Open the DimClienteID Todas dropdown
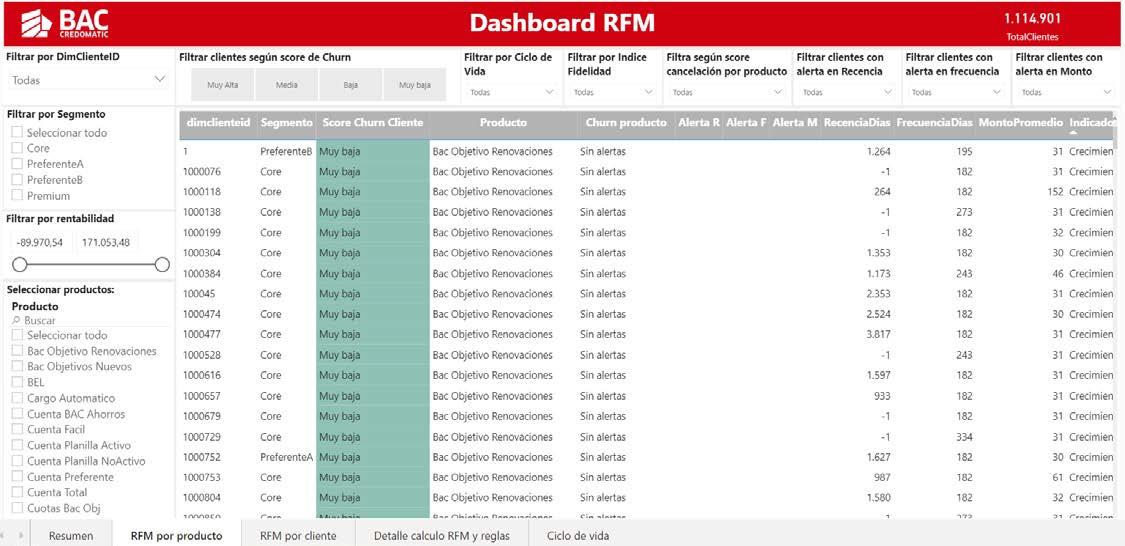Viewport: 1125px width, 546px height. pyautogui.click(x=89, y=80)
